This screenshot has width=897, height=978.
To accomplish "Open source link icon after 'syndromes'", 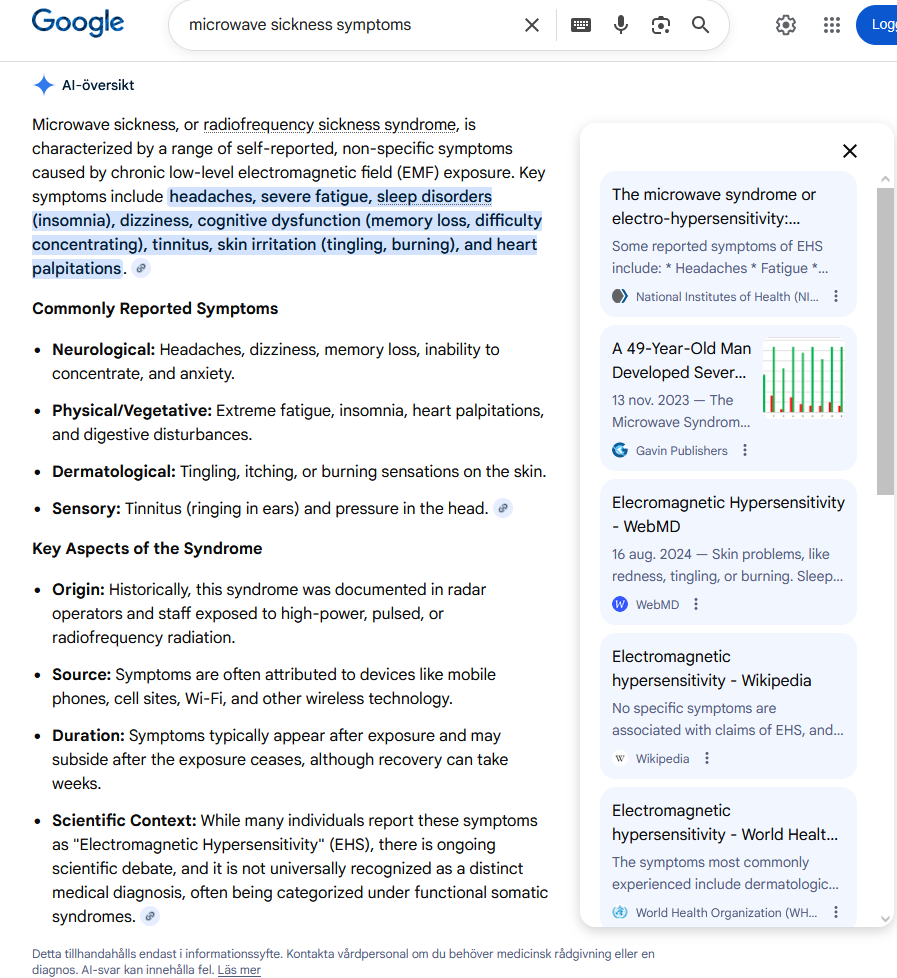I will pyautogui.click(x=150, y=916).
